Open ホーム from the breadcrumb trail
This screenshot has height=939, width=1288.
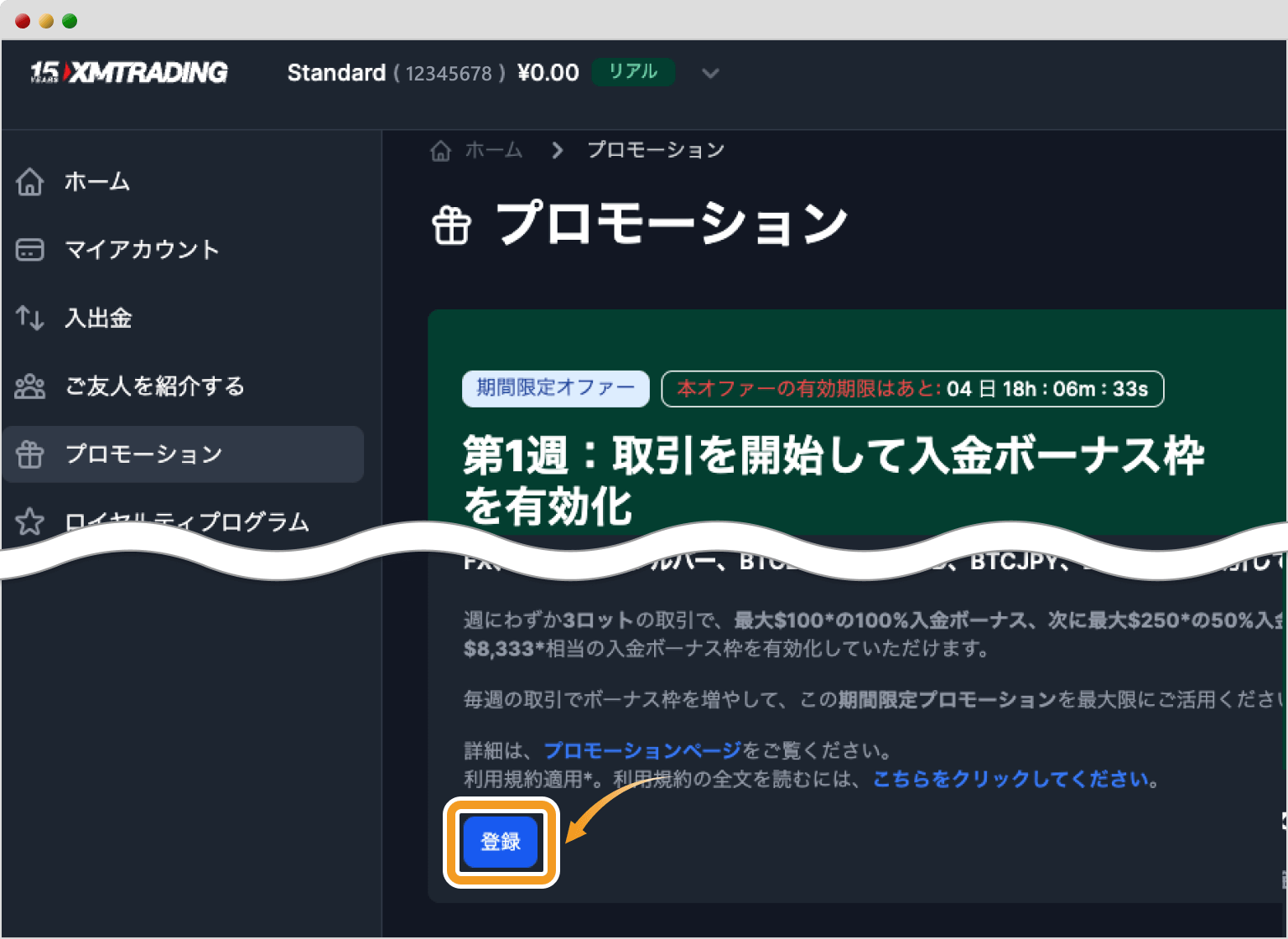[494, 149]
